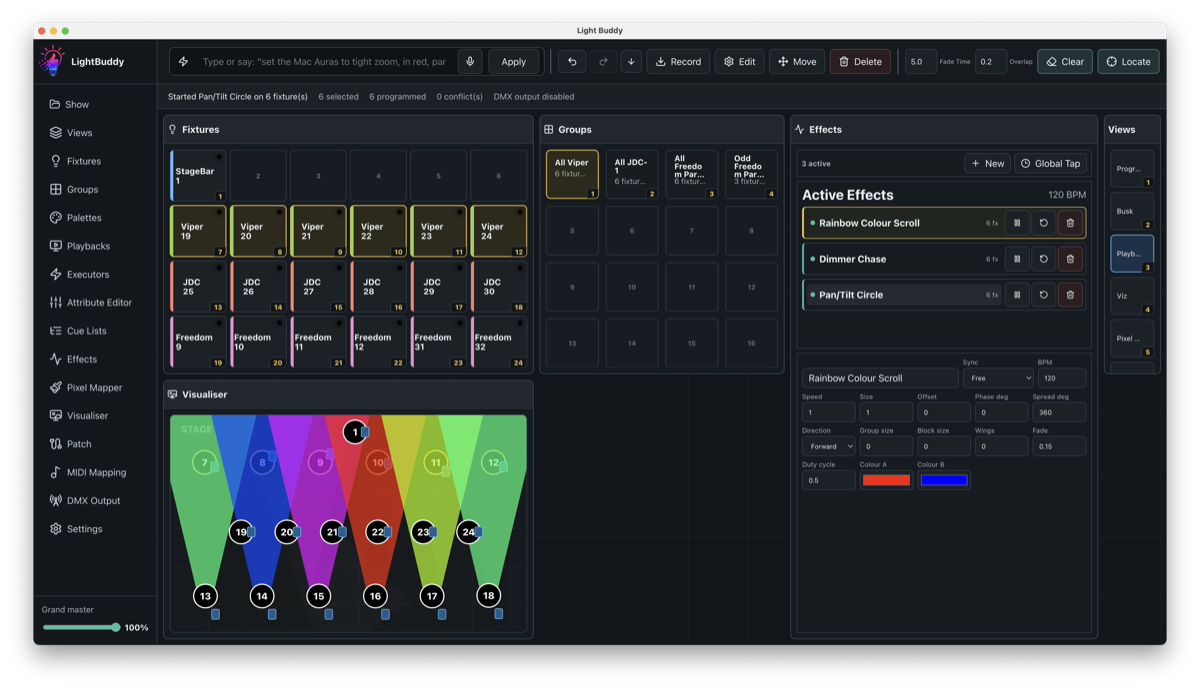This screenshot has height=689, width=1200.
Task: Click visualiser fixture marker 18
Action: pyautogui.click(x=488, y=596)
